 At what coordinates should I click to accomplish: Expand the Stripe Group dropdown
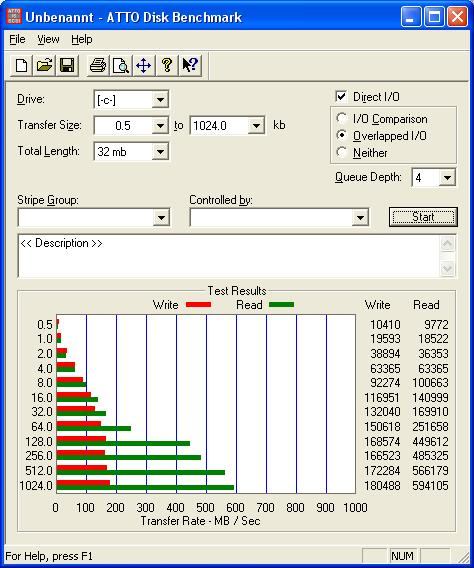point(161,218)
